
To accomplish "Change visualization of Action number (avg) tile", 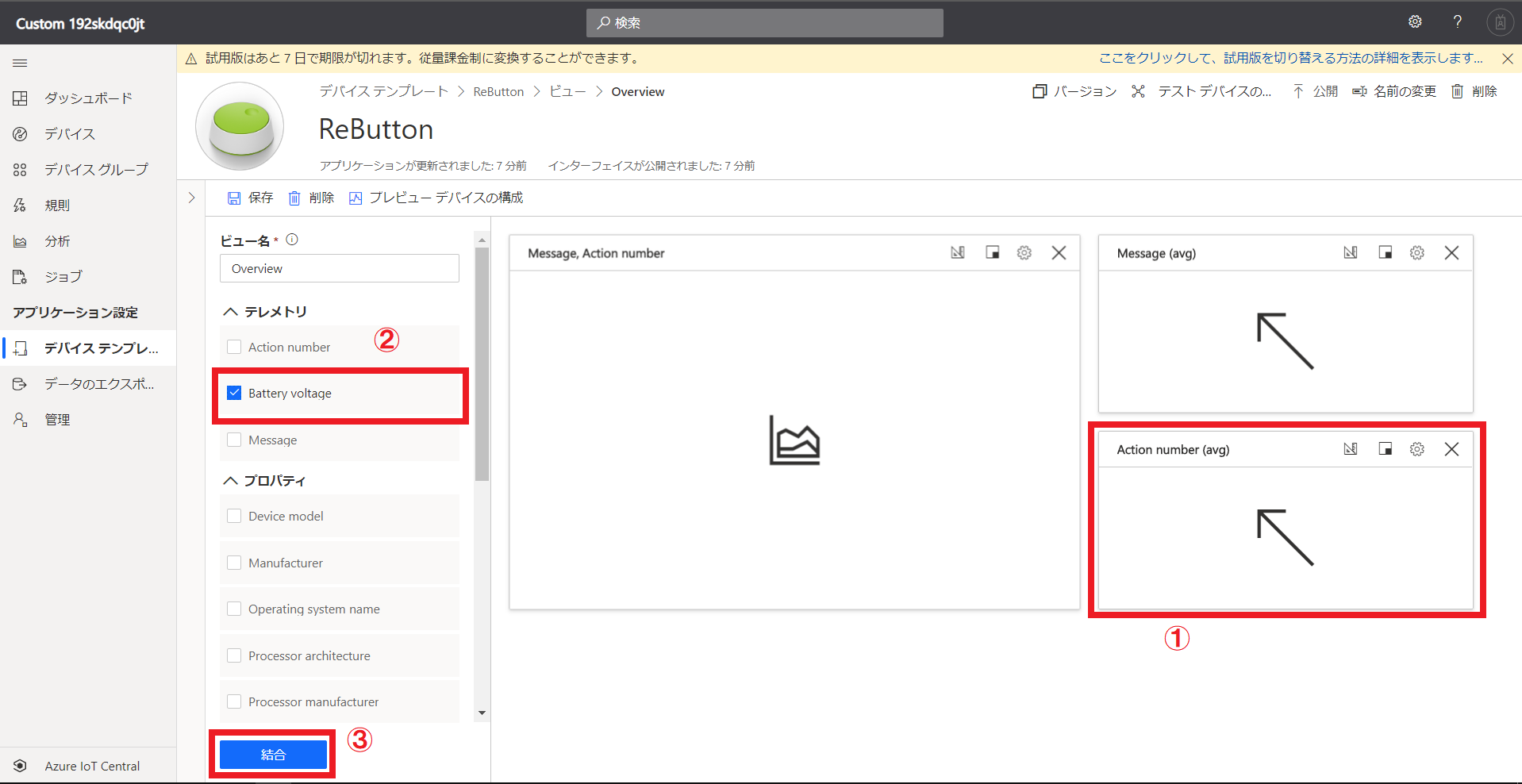I will point(1351,449).
